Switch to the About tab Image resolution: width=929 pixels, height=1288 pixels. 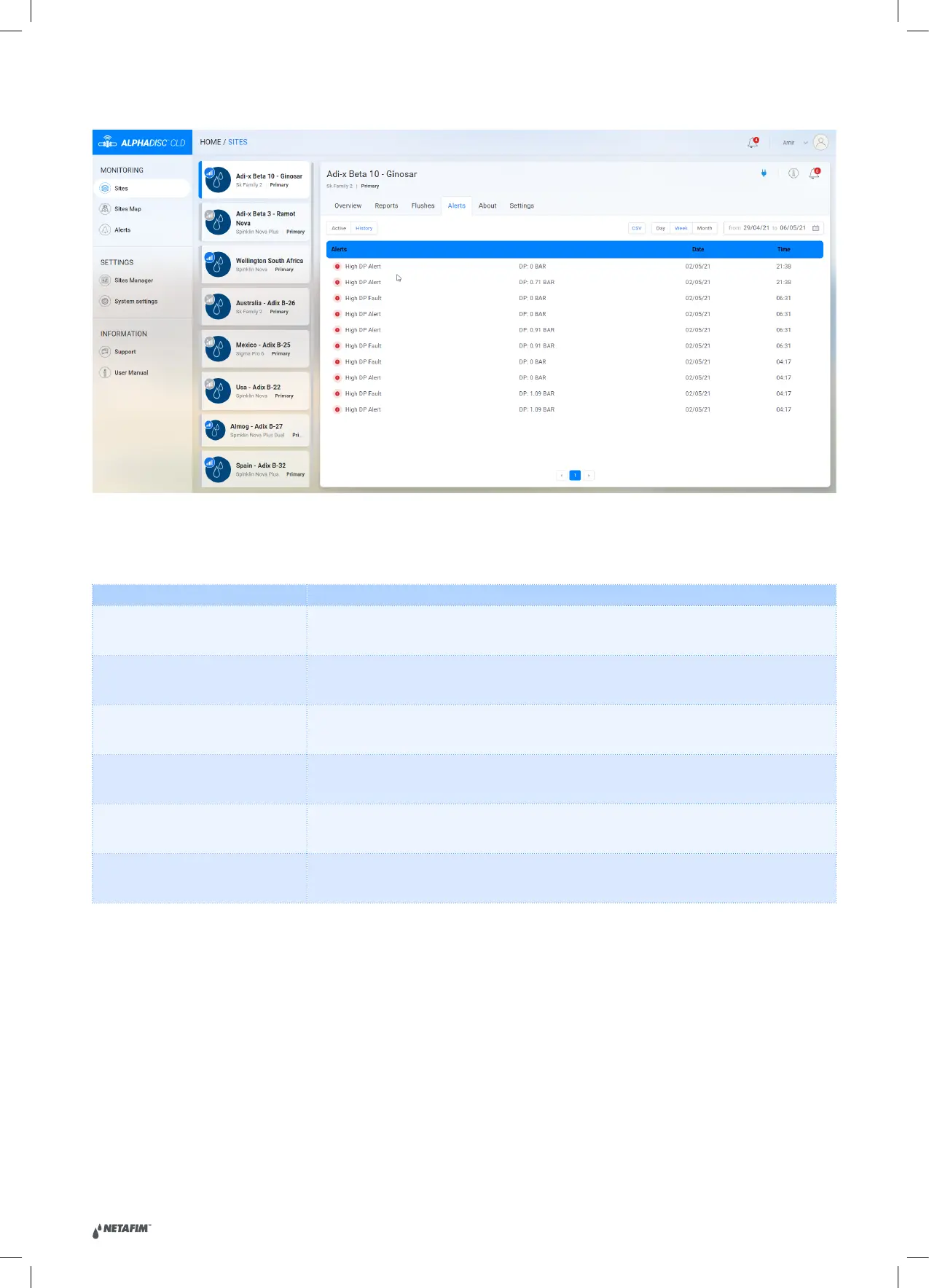coord(487,206)
